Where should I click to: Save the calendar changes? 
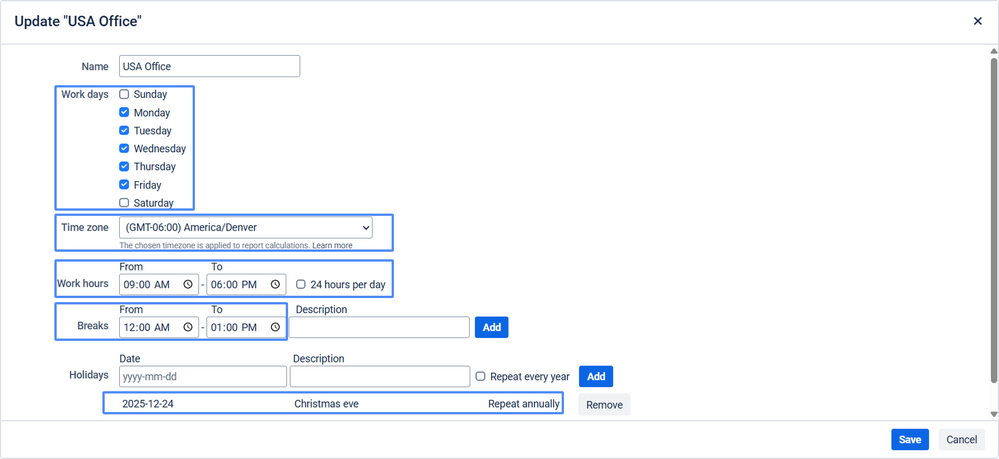point(909,440)
